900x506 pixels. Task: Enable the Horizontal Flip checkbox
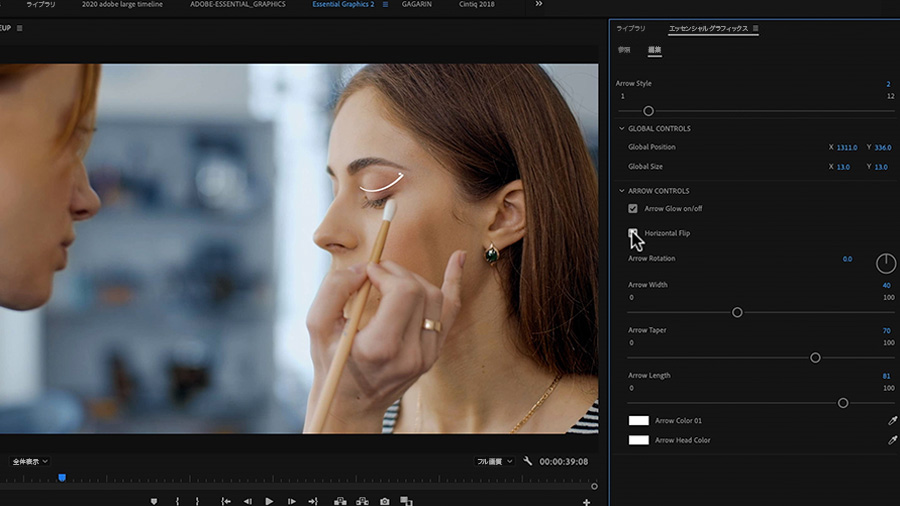(x=633, y=233)
